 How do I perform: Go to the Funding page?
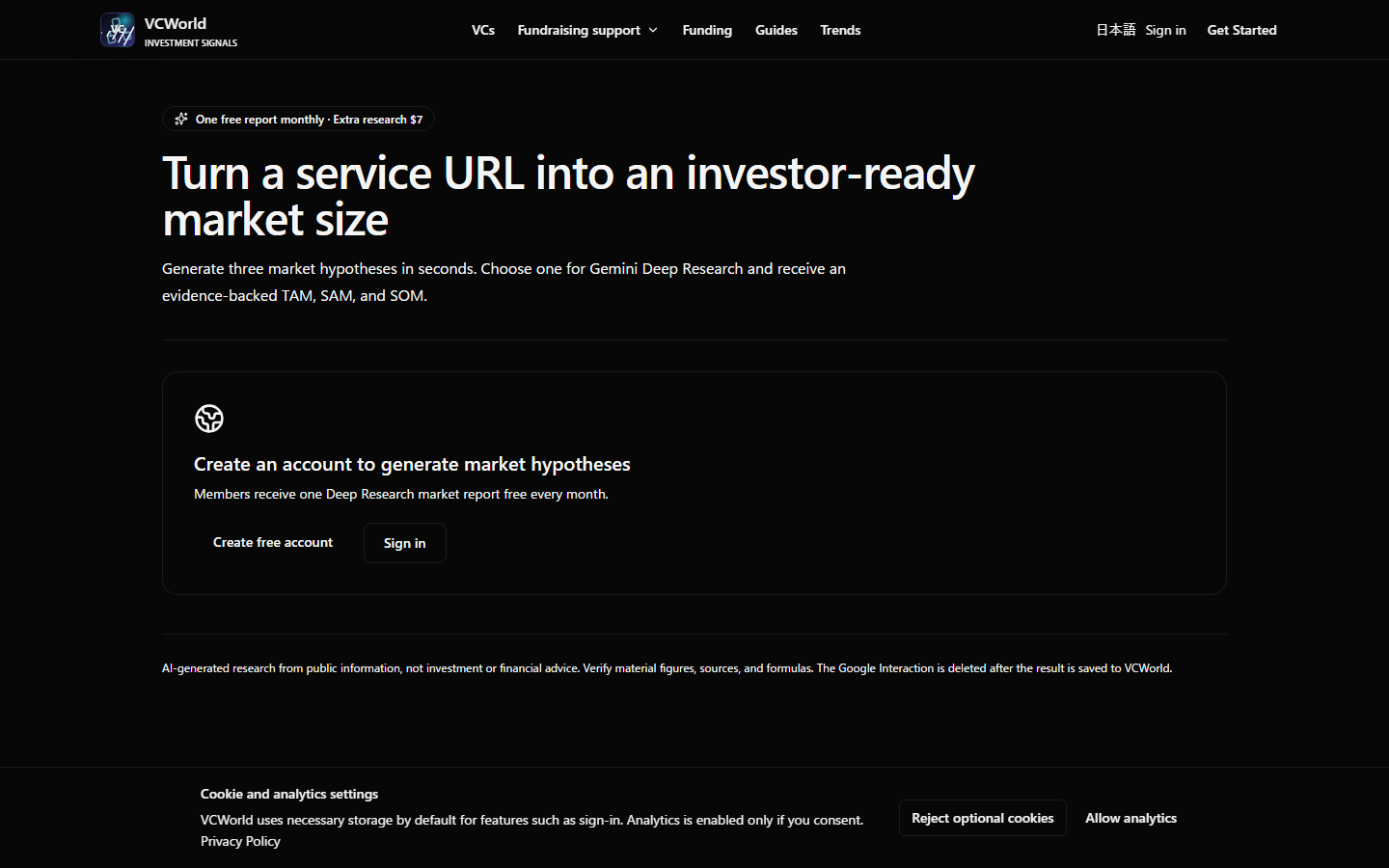(707, 30)
